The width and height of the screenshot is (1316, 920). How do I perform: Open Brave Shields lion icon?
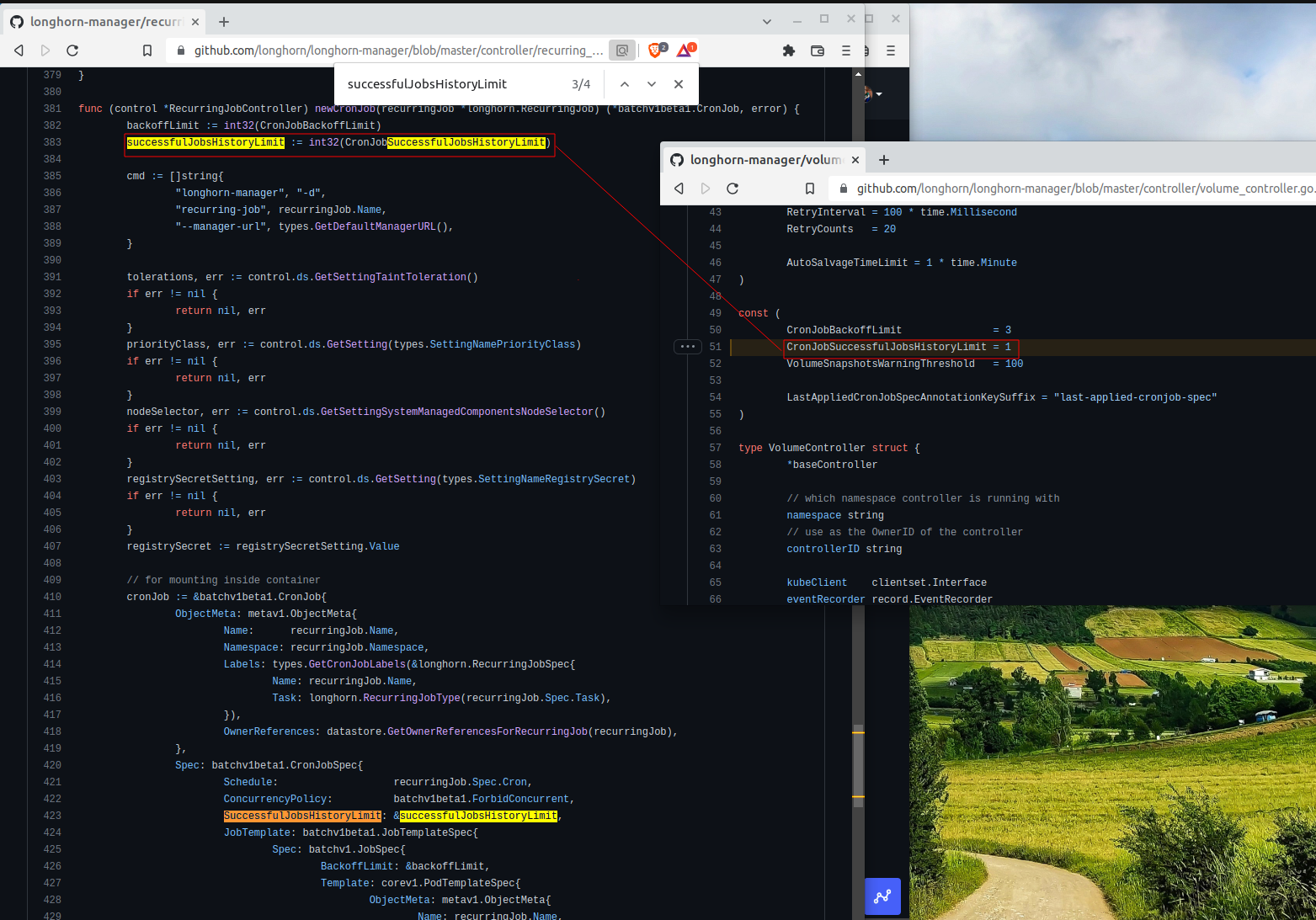click(x=655, y=51)
